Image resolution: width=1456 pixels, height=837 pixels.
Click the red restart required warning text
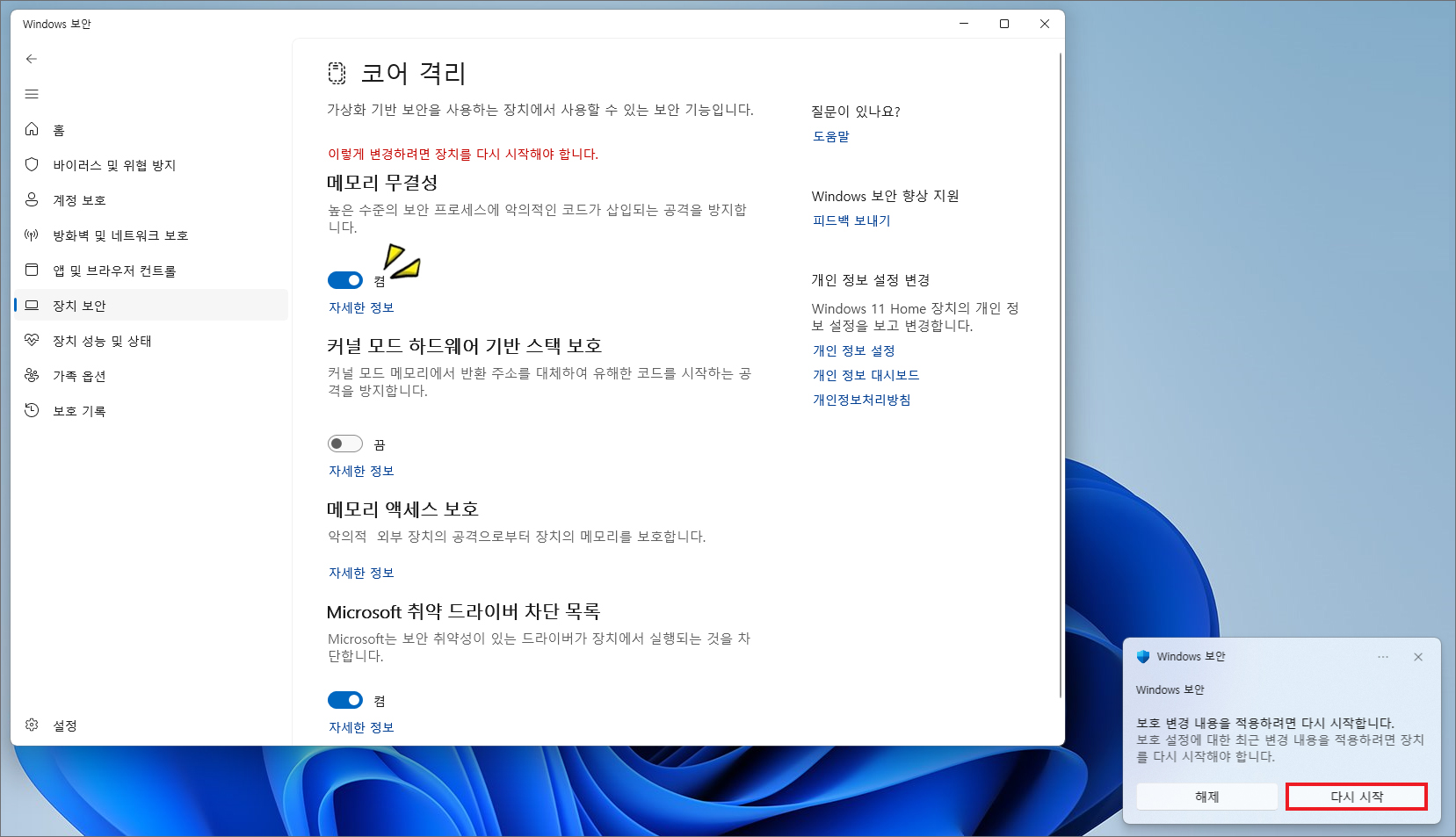[x=463, y=154]
